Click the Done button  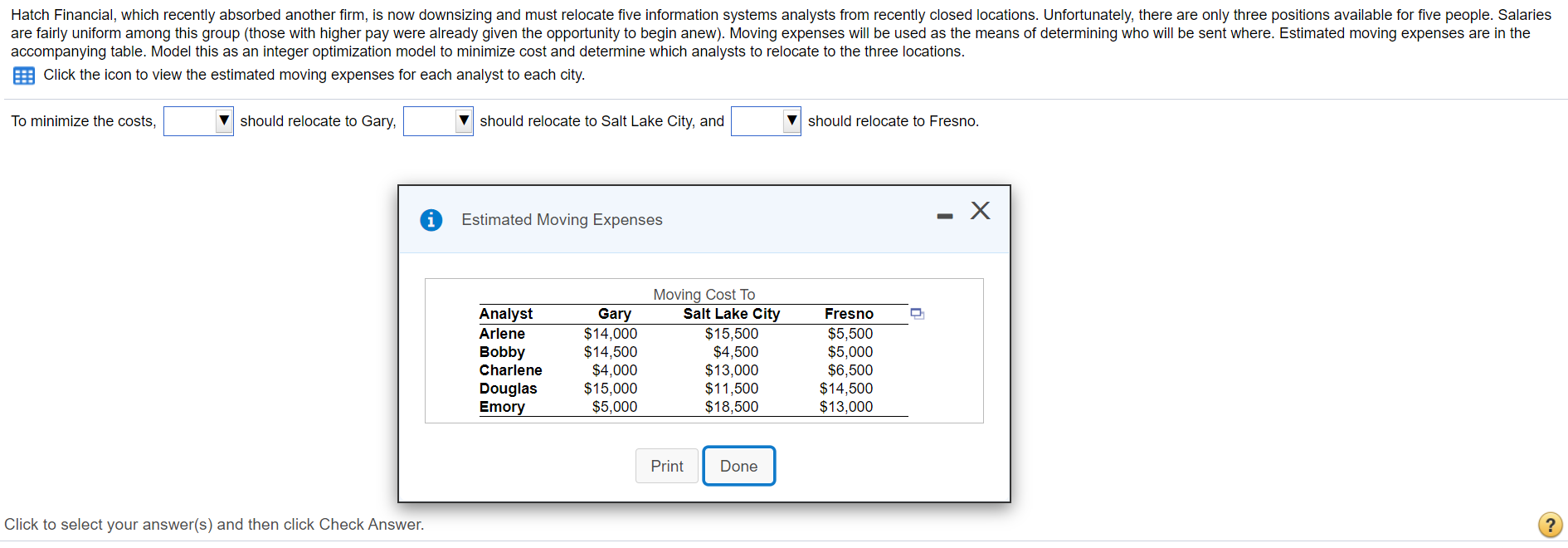pos(739,466)
